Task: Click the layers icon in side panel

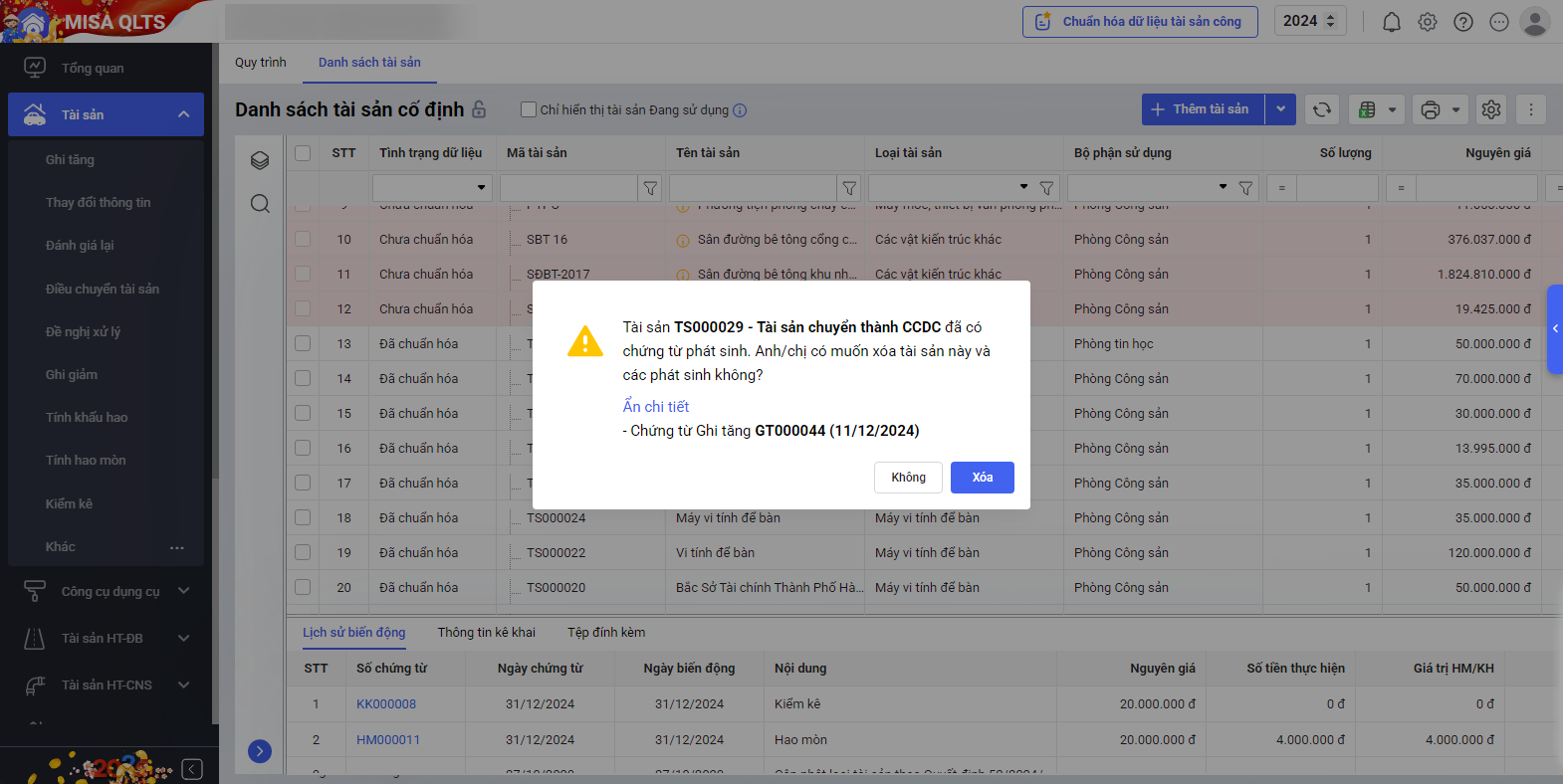Action: pos(260,160)
